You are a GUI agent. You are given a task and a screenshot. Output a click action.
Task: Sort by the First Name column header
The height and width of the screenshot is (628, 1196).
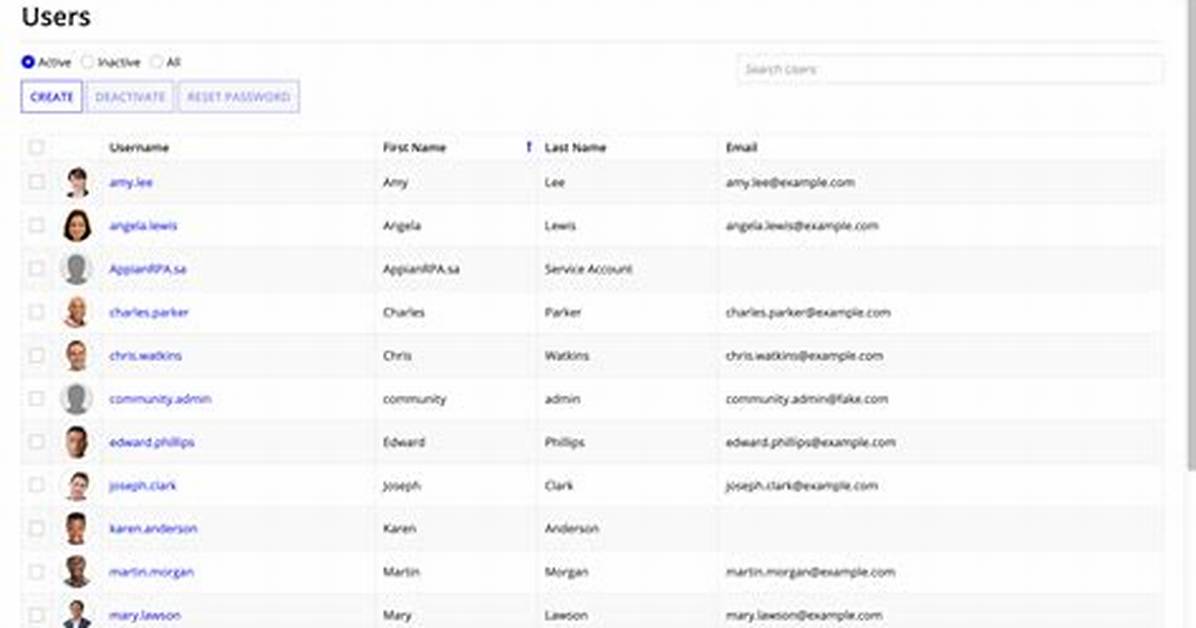coord(414,147)
